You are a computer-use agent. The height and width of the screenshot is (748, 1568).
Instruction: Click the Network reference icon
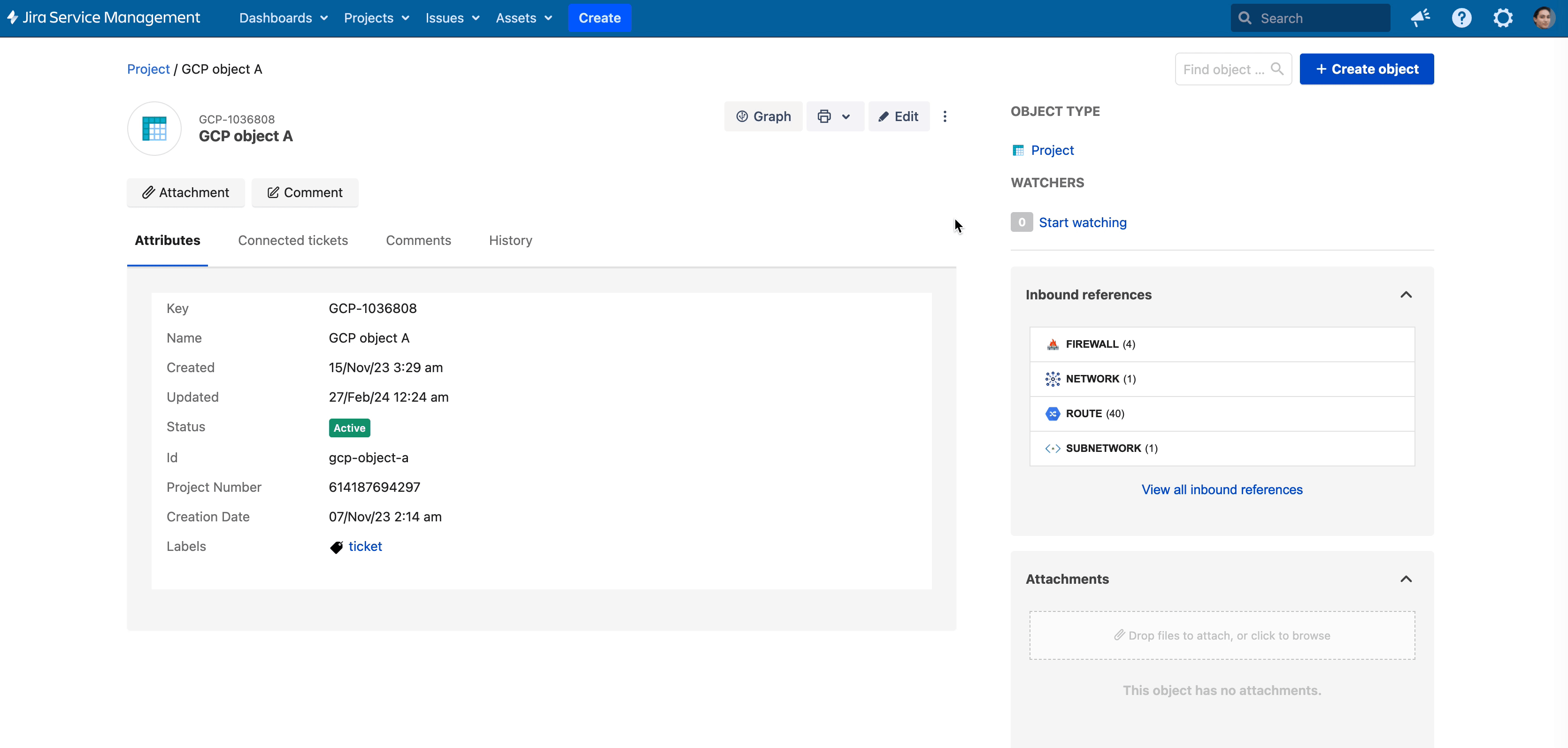click(x=1053, y=379)
